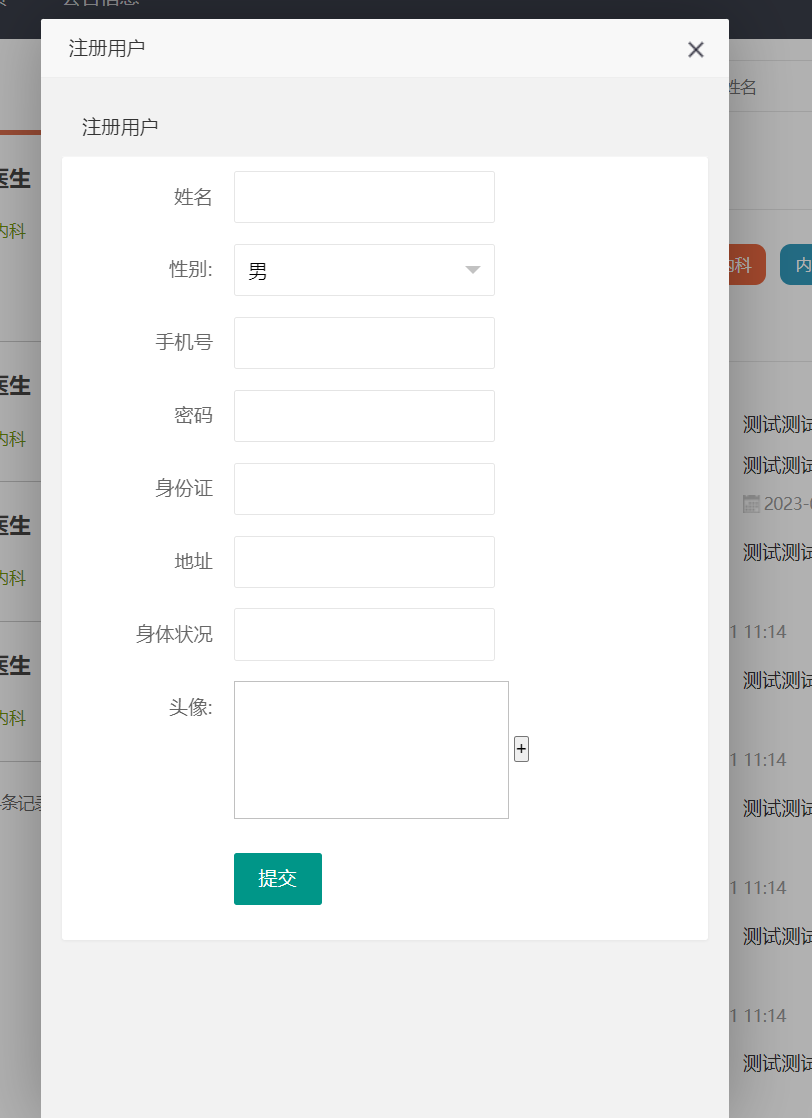812x1118 pixels.
Task: Click the calendar icon next to the 2023 date
Action: [750, 503]
